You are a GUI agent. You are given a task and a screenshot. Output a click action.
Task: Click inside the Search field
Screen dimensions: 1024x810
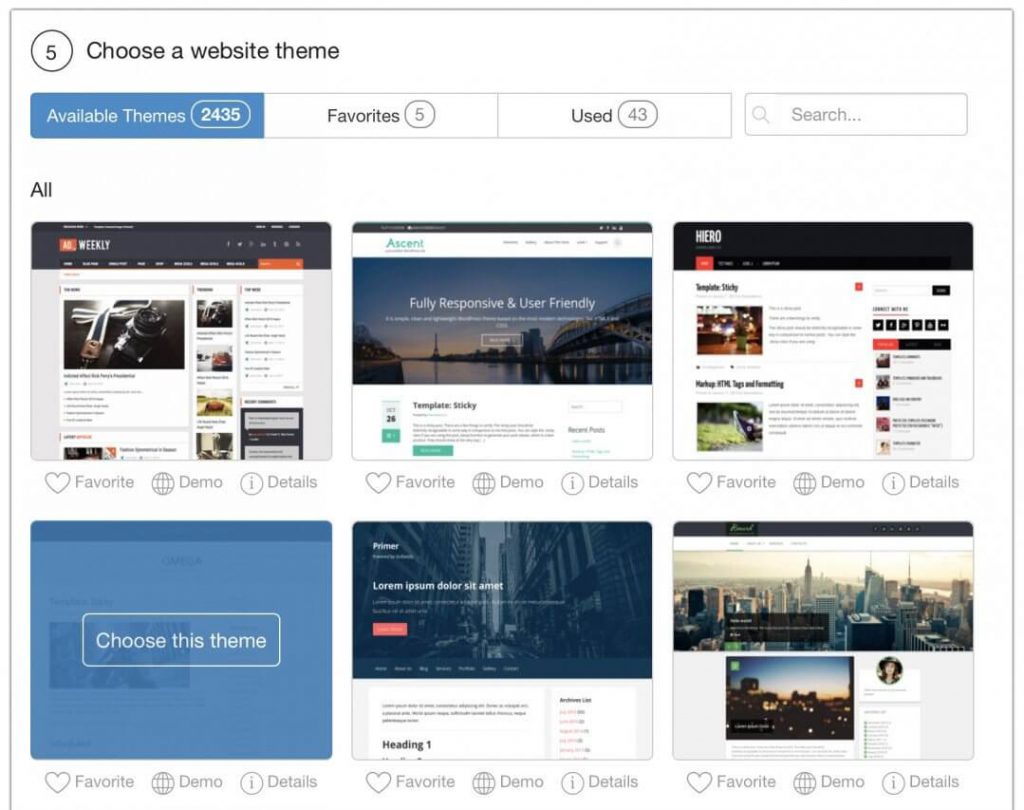pyautogui.click(x=860, y=114)
